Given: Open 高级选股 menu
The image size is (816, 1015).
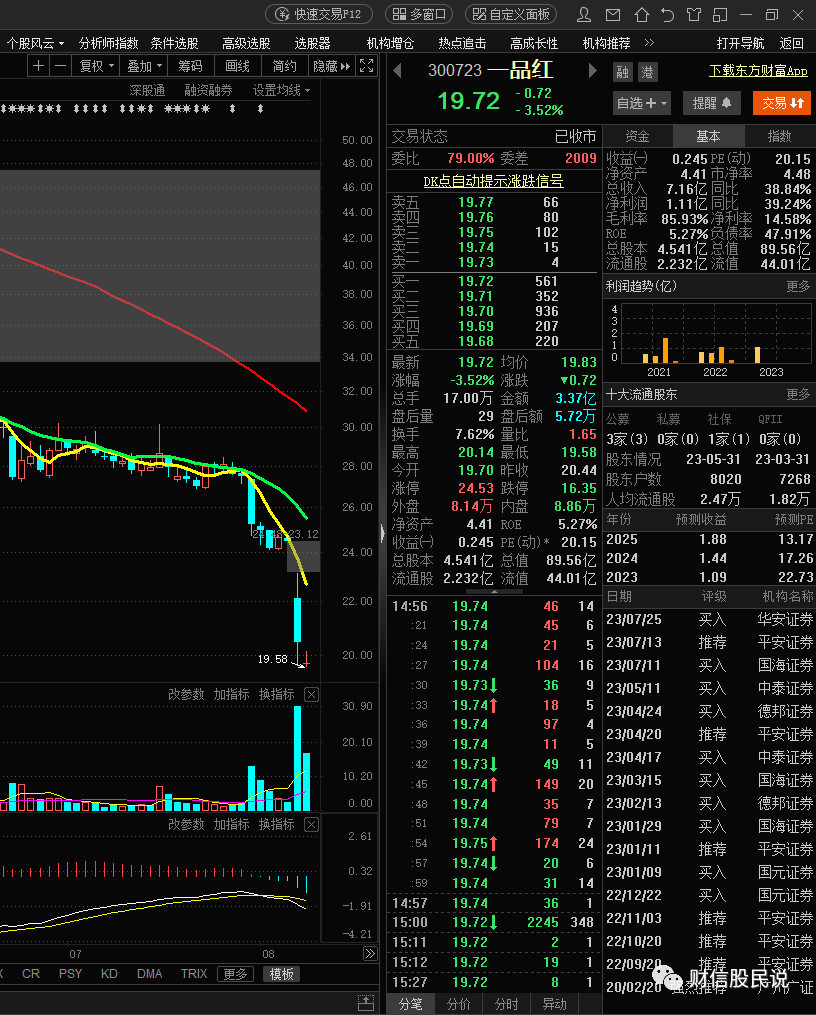Looking at the screenshot, I should tap(246, 43).
